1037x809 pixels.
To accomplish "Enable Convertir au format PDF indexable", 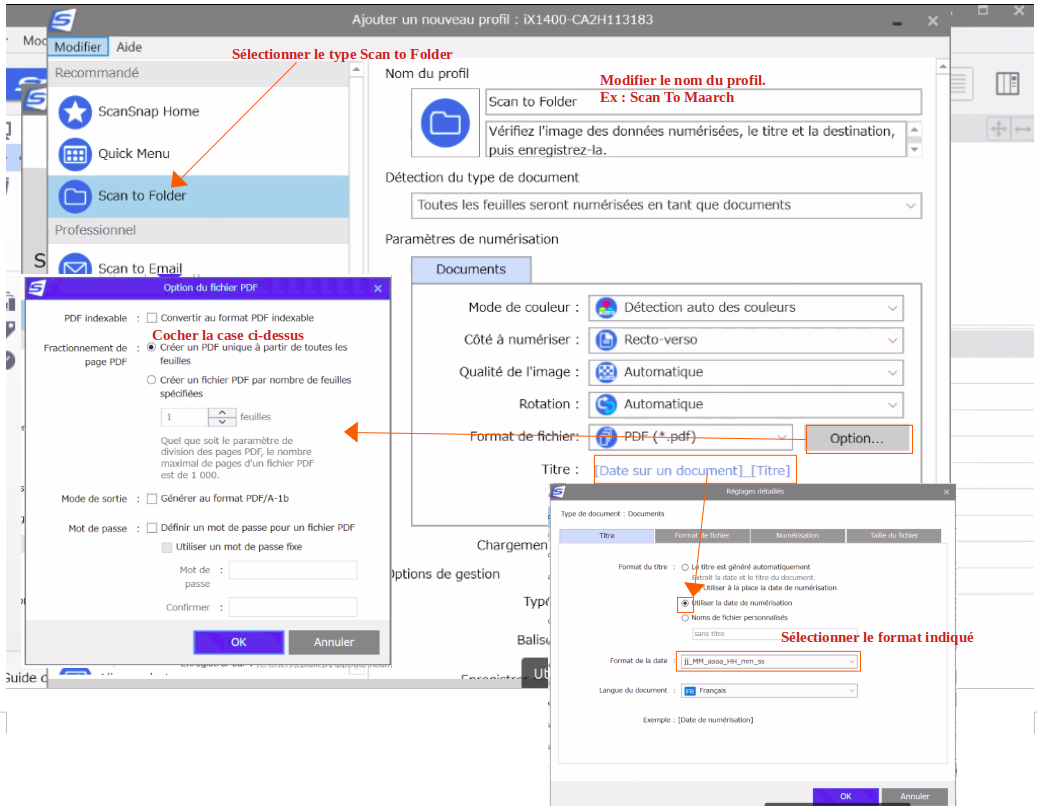I will pos(151,318).
